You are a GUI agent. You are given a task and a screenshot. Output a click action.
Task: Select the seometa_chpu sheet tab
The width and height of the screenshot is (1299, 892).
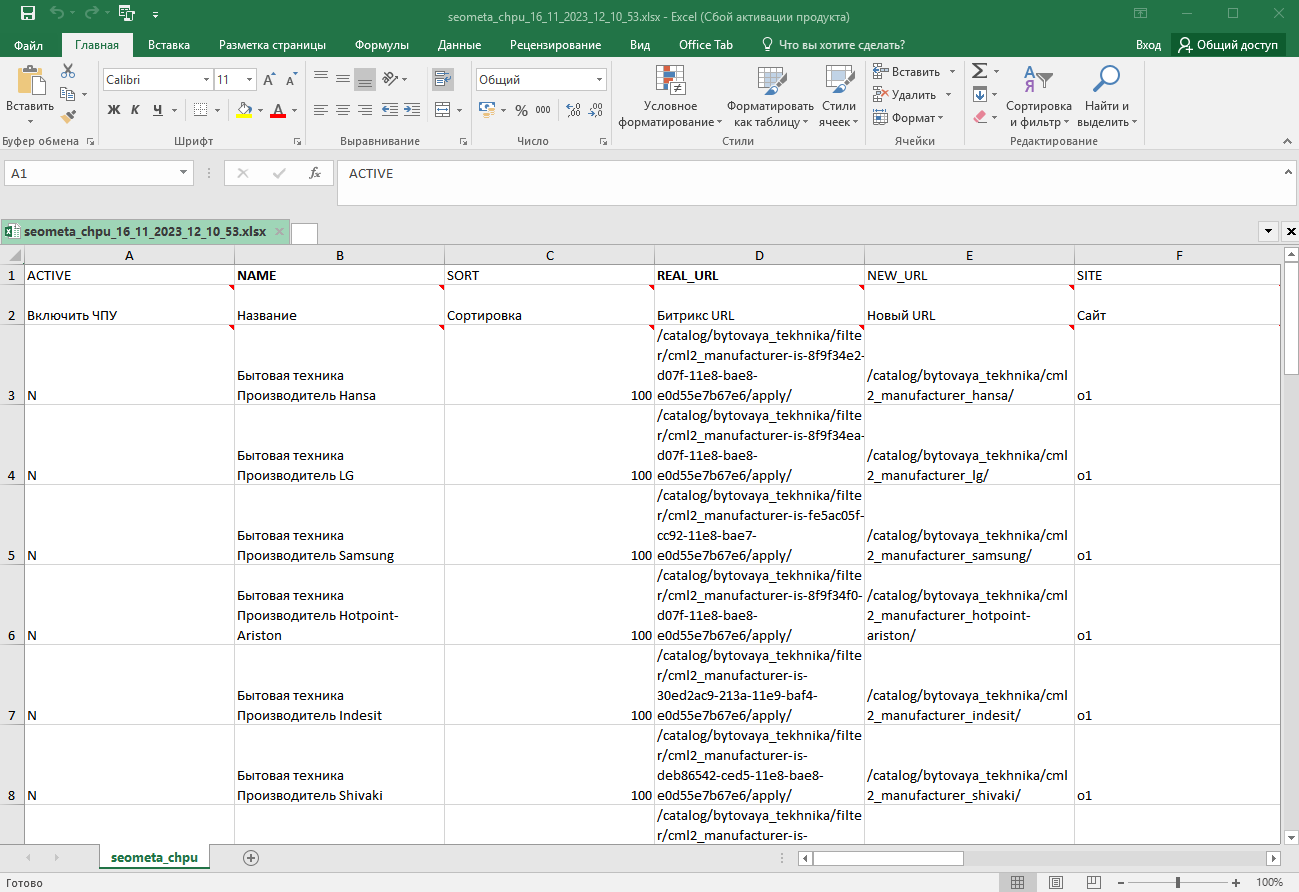155,858
